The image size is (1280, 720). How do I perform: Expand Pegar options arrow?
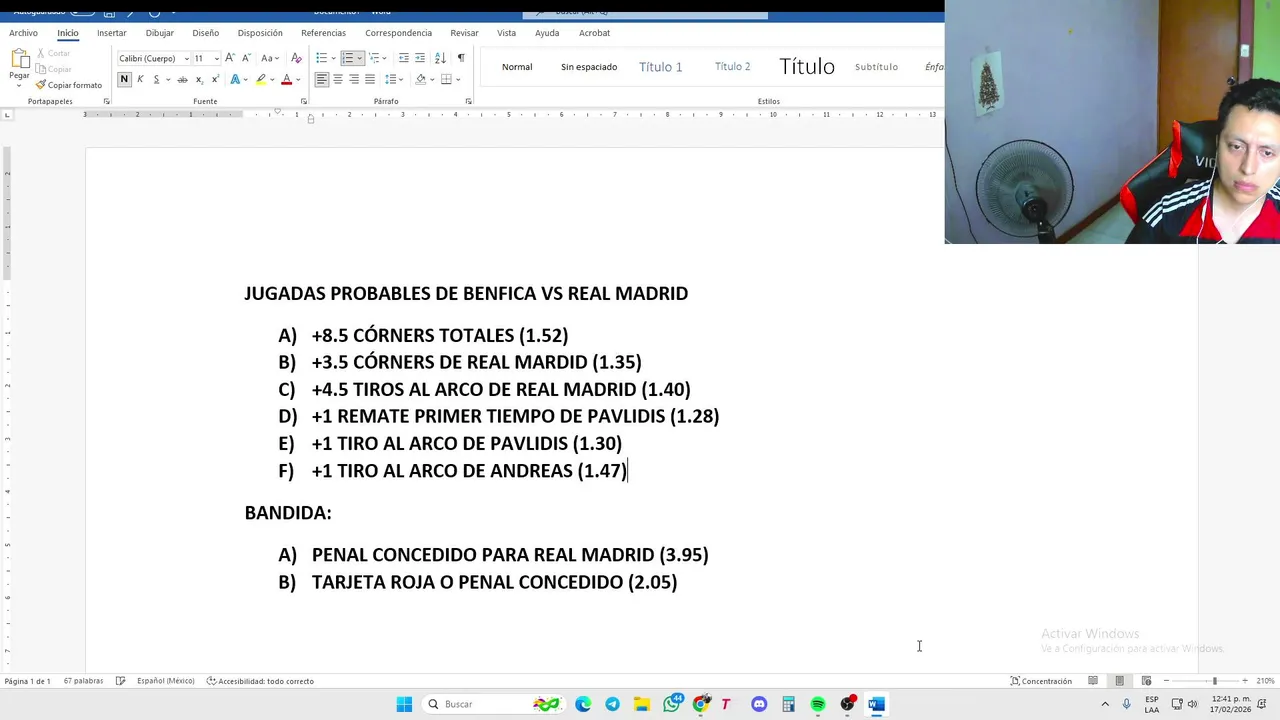point(19,85)
